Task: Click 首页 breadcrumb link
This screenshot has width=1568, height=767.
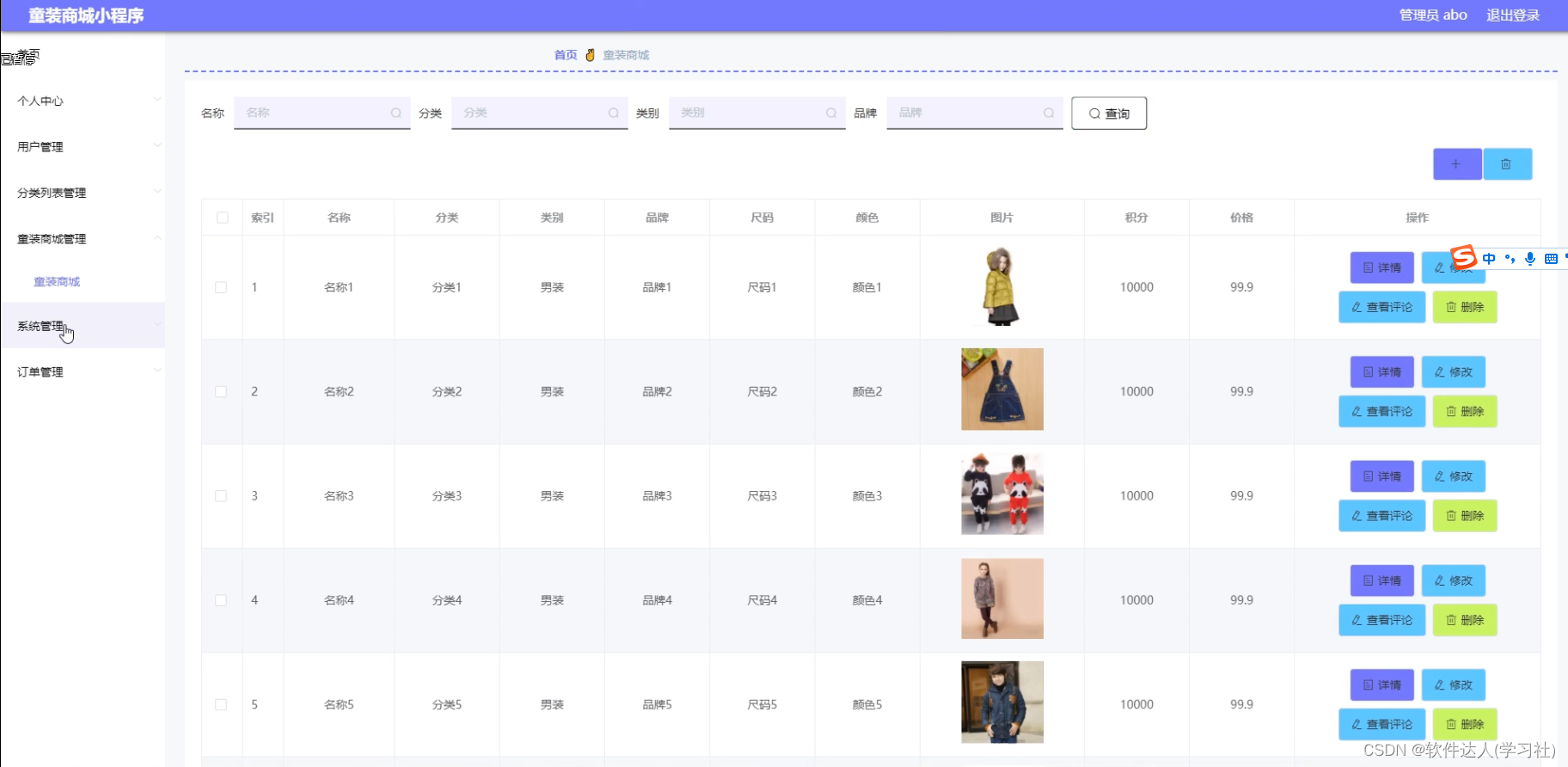Action: pyautogui.click(x=566, y=55)
